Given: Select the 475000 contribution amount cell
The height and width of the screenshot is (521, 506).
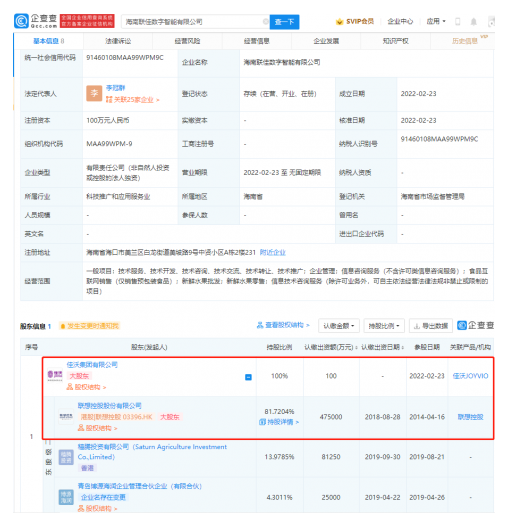Looking at the screenshot, I should click(x=331, y=417).
